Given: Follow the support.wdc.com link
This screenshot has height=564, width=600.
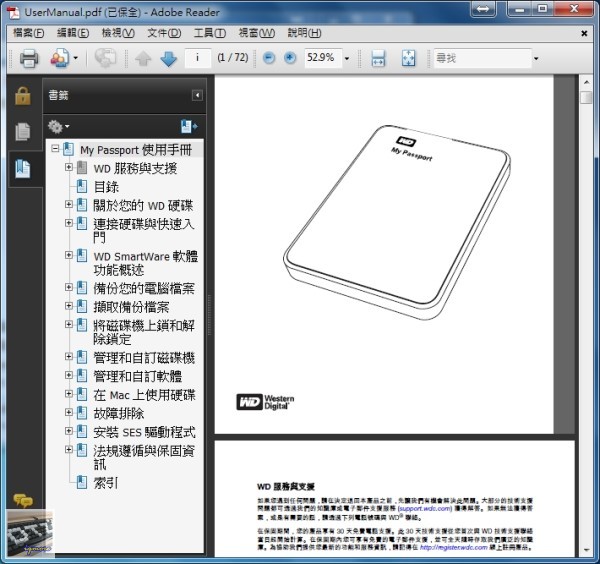Looking at the screenshot, I should [x=425, y=509].
